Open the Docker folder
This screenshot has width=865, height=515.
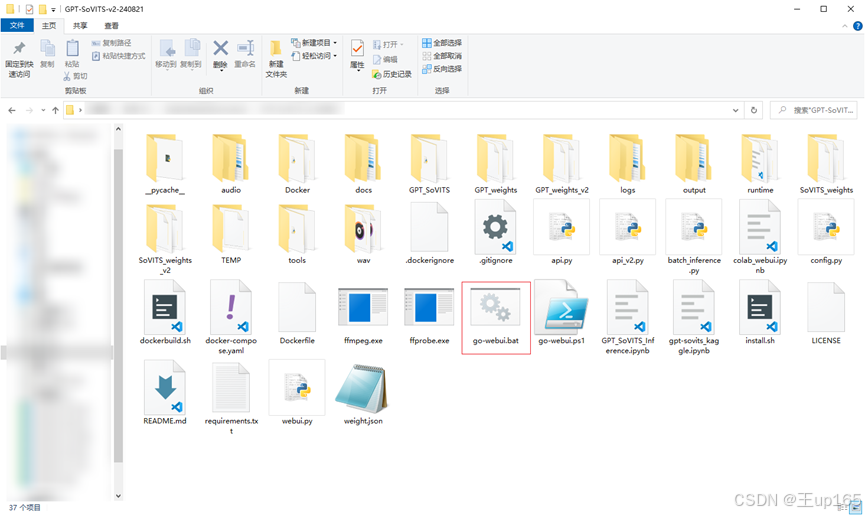(x=297, y=164)
